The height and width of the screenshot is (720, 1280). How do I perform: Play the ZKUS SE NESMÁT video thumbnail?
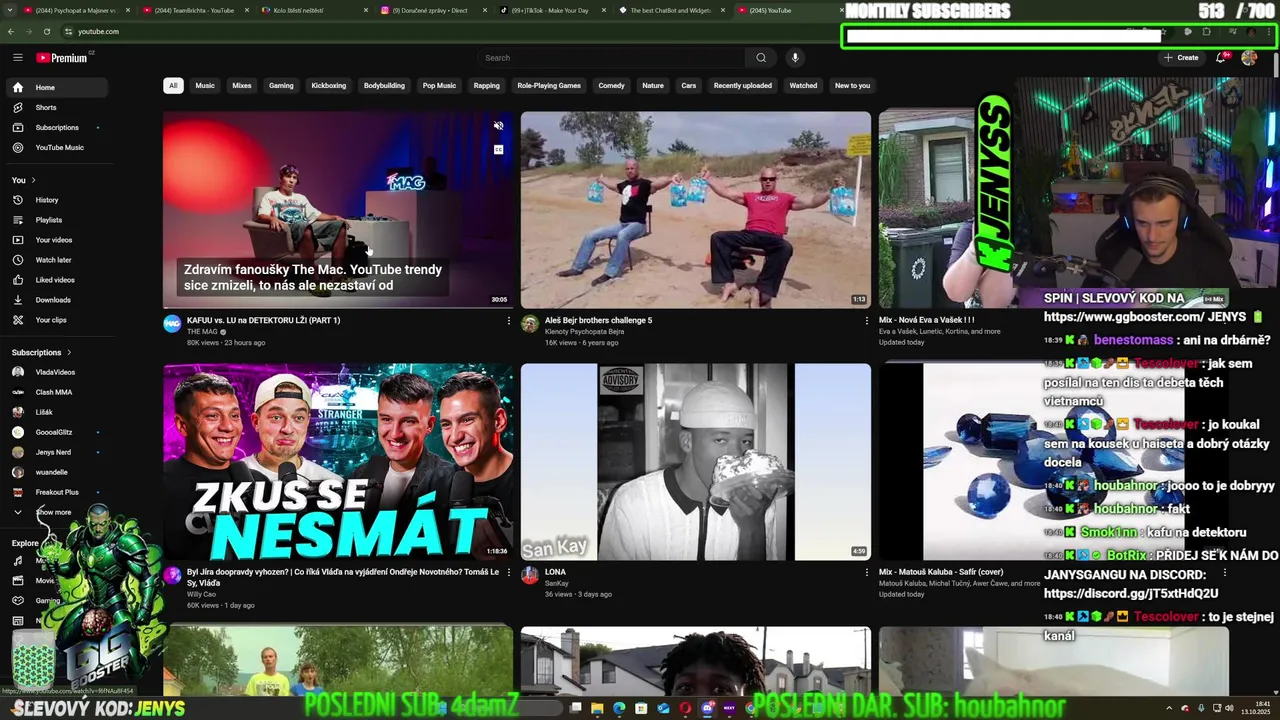(338, 461)
